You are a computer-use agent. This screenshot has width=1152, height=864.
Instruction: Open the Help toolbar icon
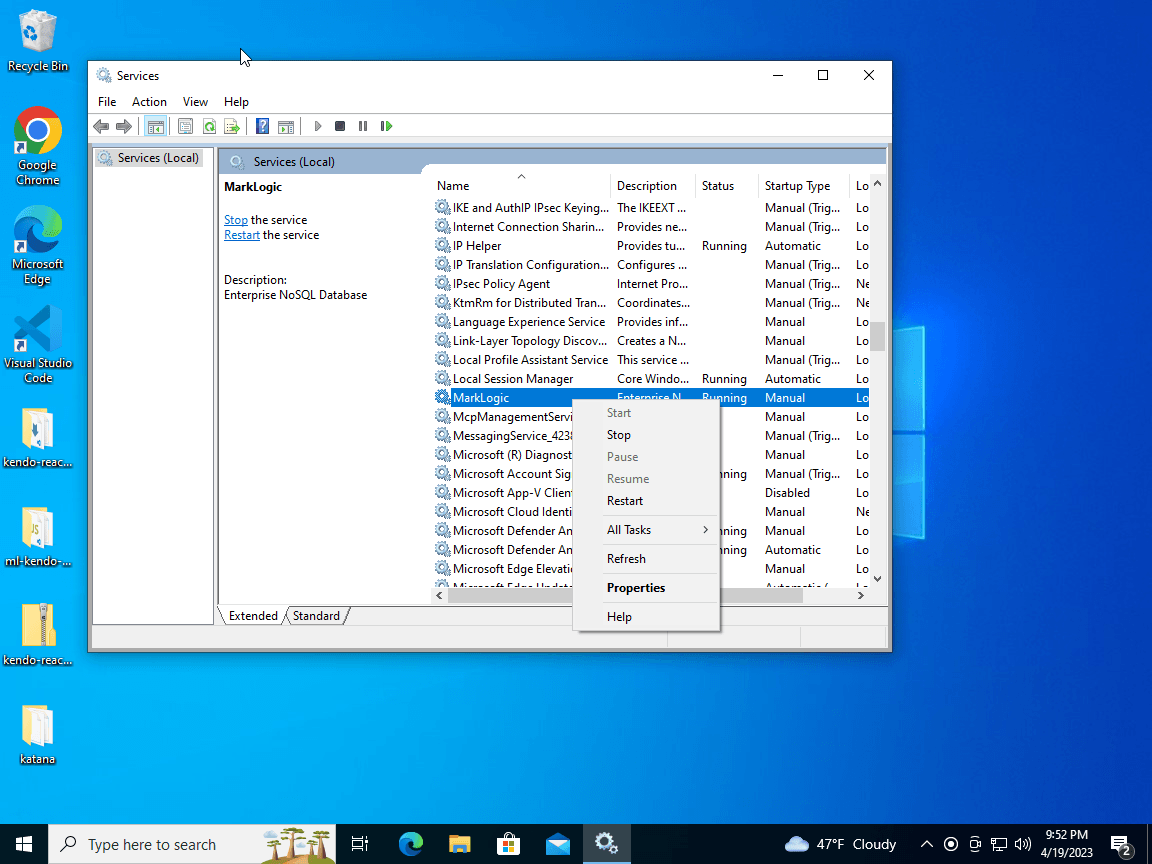pyautogui.click(x=262, y=126)
